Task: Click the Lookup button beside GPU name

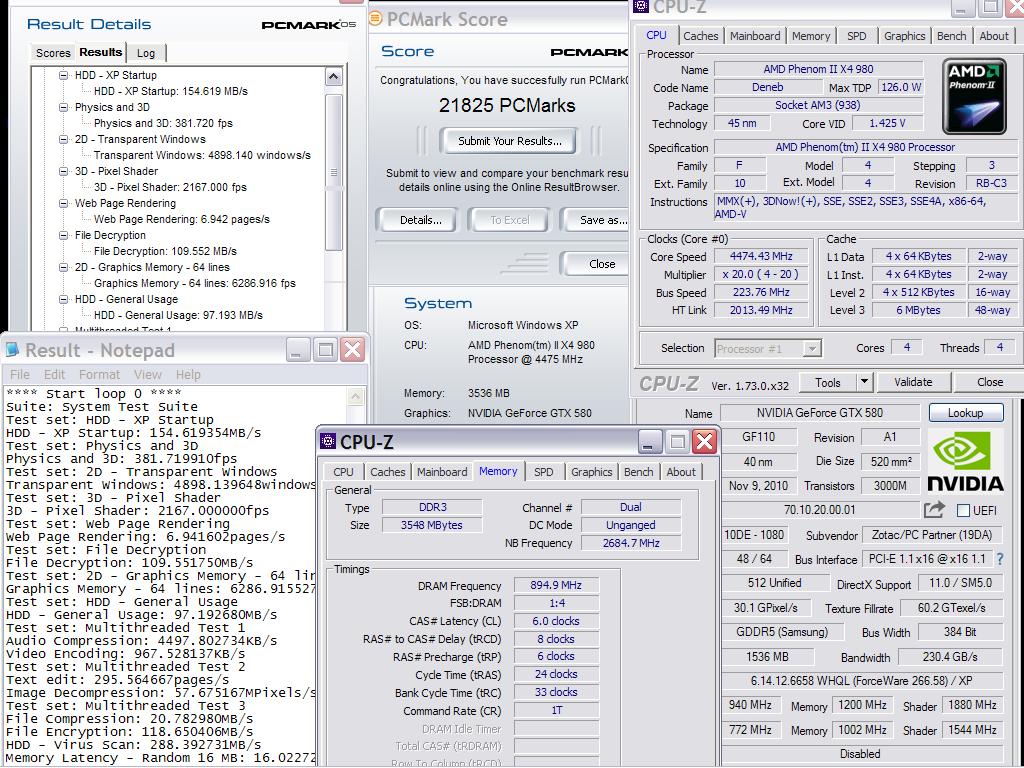Action: click(965, 413)
